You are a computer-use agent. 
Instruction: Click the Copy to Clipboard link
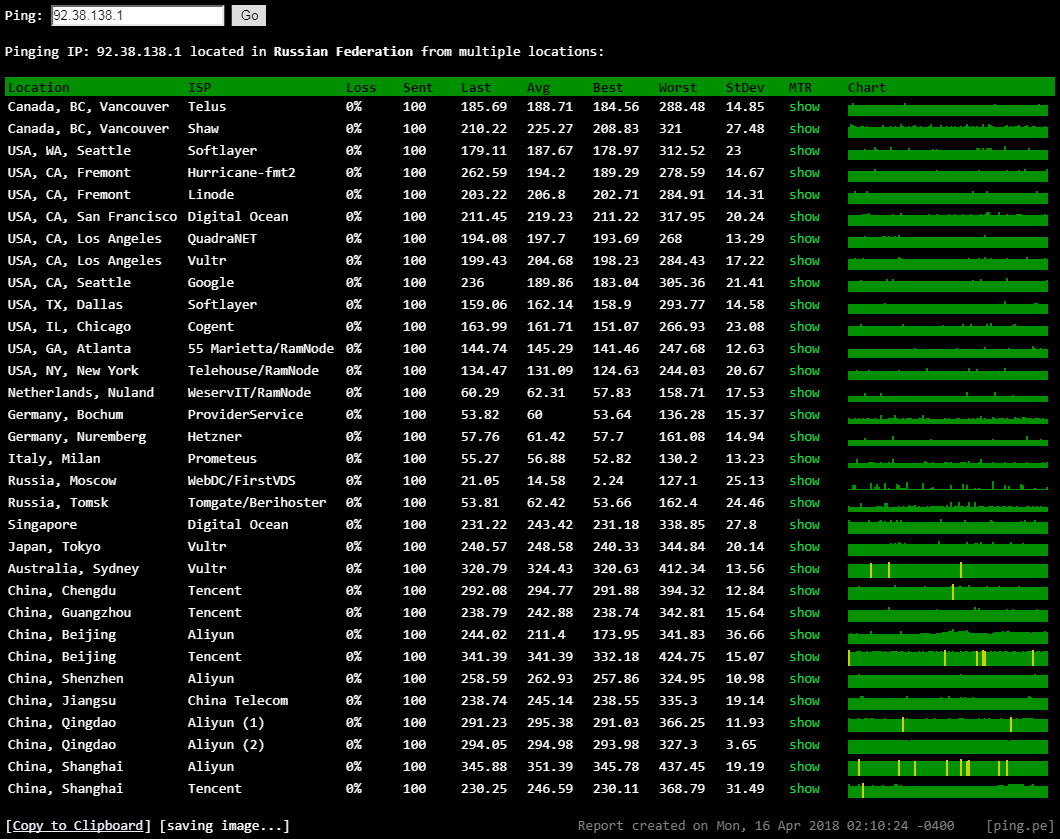coord(78,826)
